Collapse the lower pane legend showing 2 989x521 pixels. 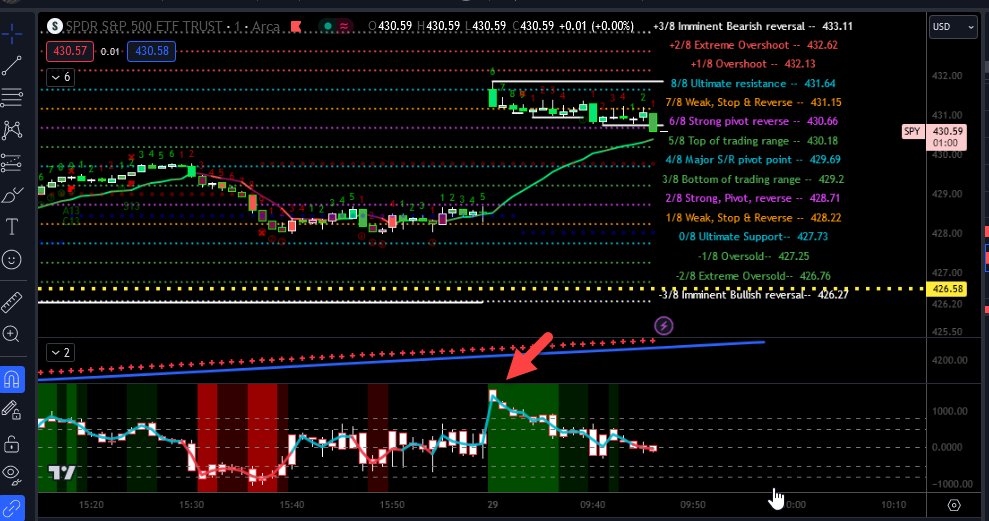tap(61, 352)
